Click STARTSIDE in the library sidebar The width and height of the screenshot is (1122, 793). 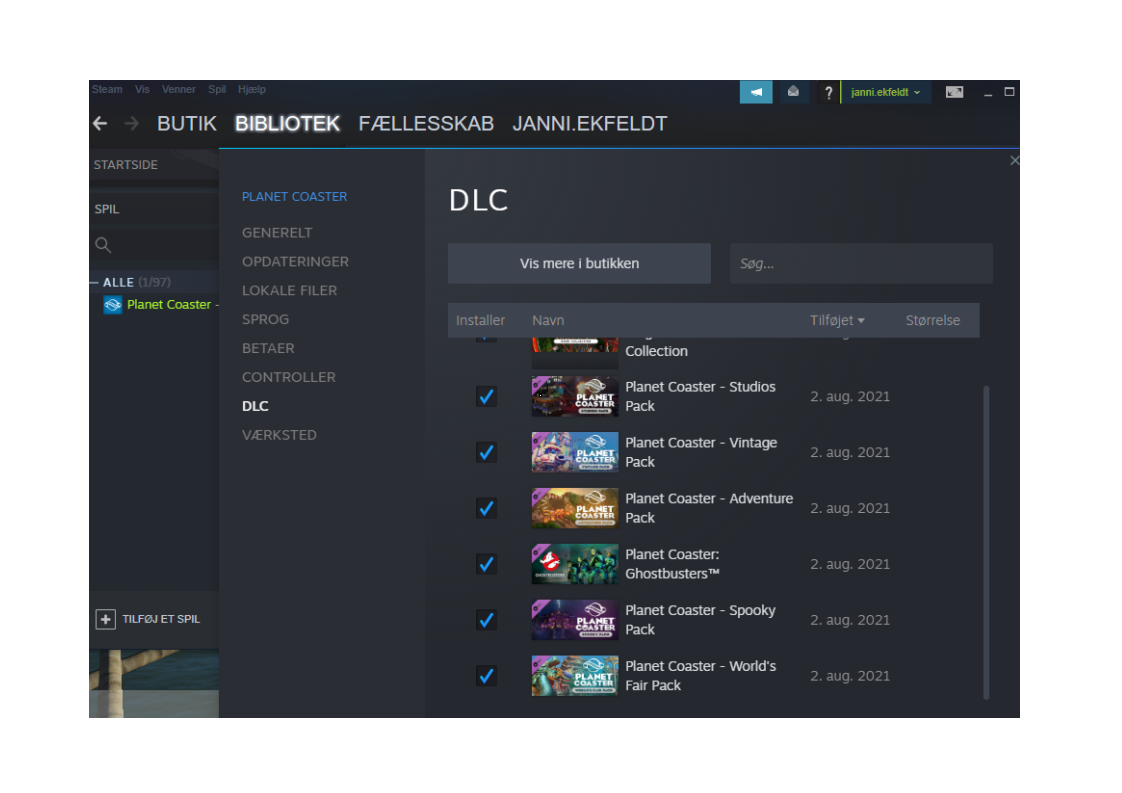125,165
